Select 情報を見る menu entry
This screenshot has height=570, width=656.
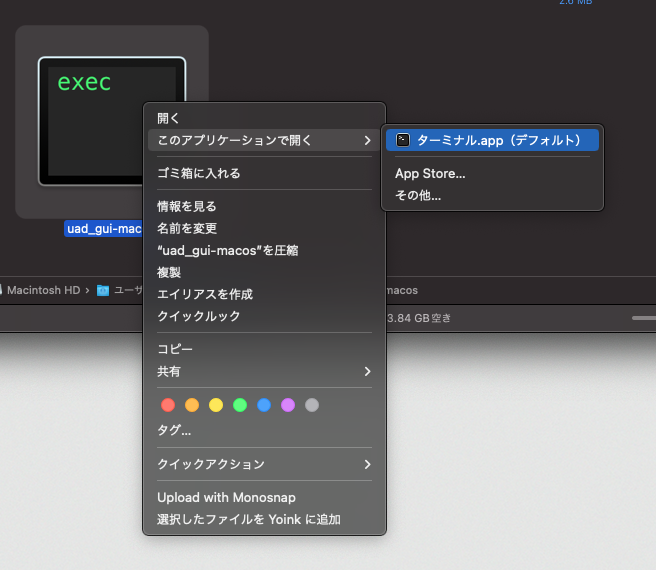coord(187,206)
